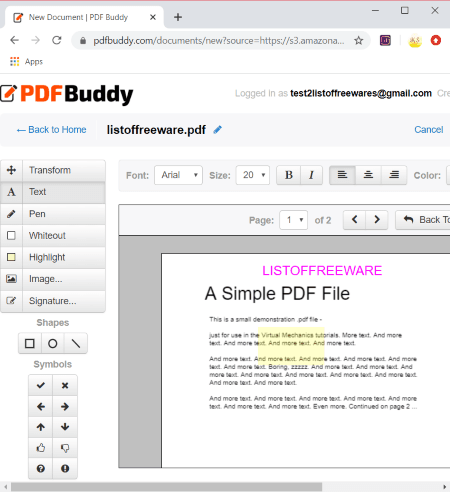Bookmark this page with the star
This screenshot has width=450, height=492.
[x=359, y=41]
